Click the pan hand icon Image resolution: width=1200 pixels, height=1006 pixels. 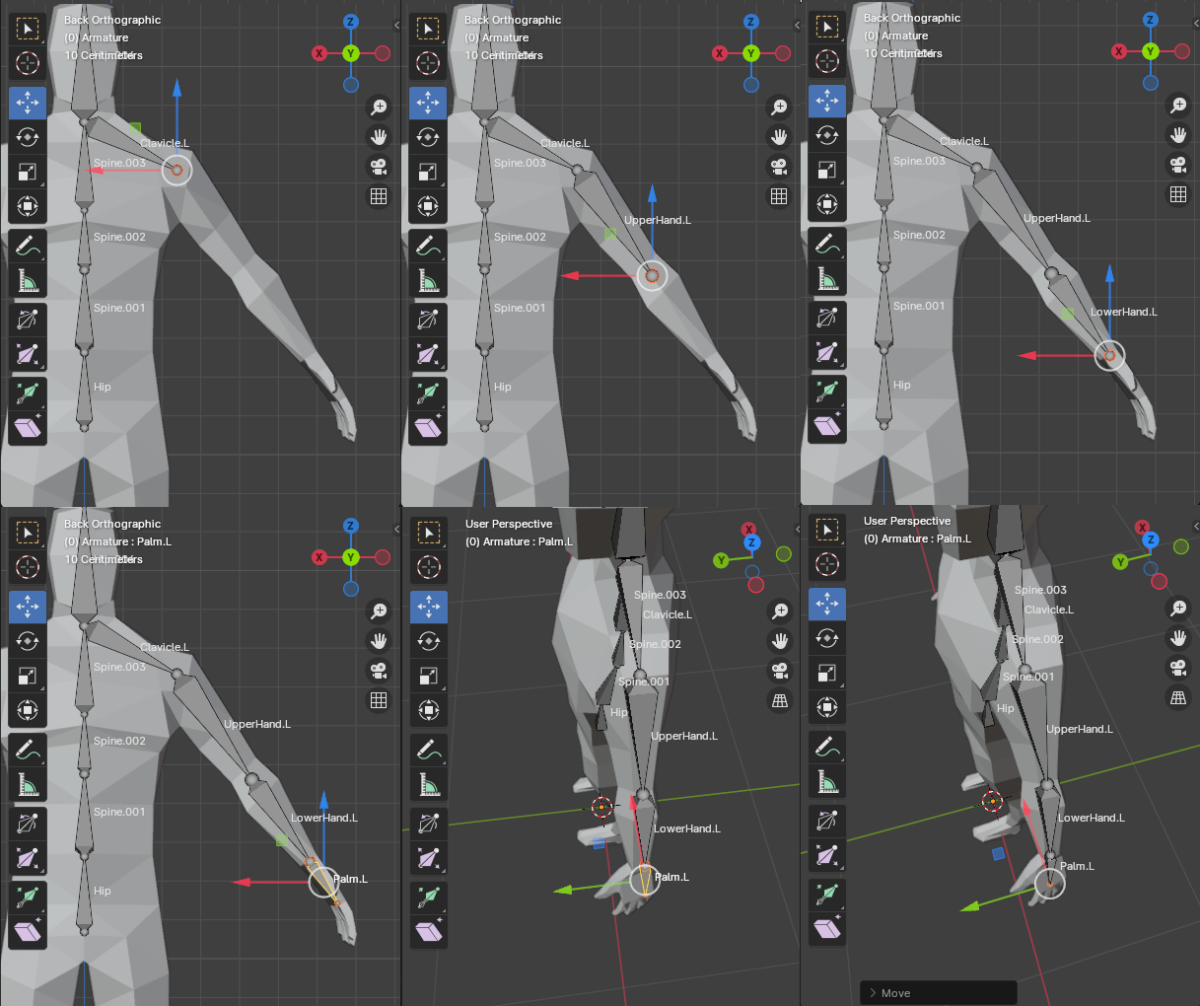click(x=378, y=136)
